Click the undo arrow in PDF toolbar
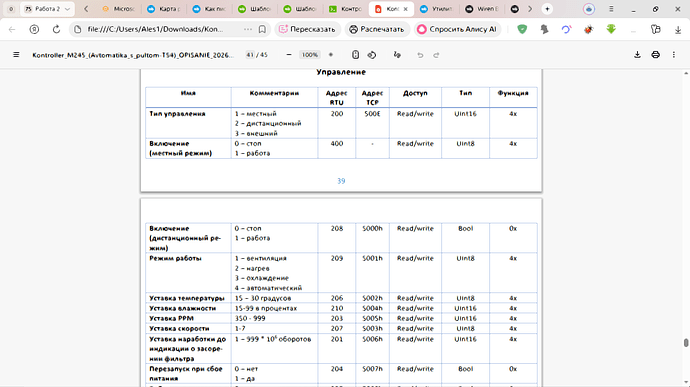This screenshot has width=690, height=387. tap(420, 55)
